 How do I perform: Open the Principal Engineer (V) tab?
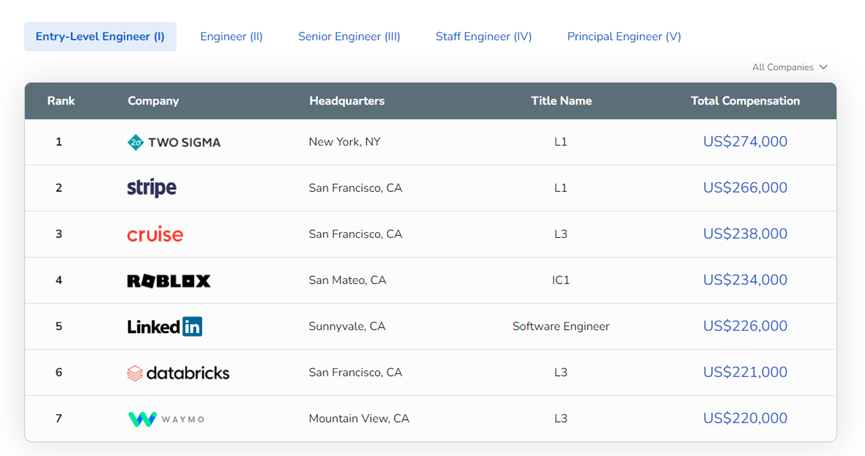(x=624, y=37)
